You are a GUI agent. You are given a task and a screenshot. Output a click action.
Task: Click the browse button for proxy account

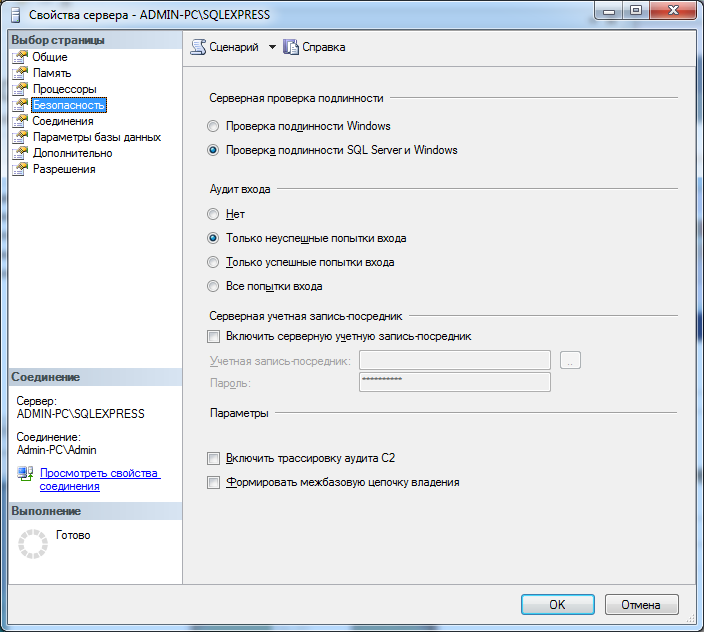[x=570, y=360]
